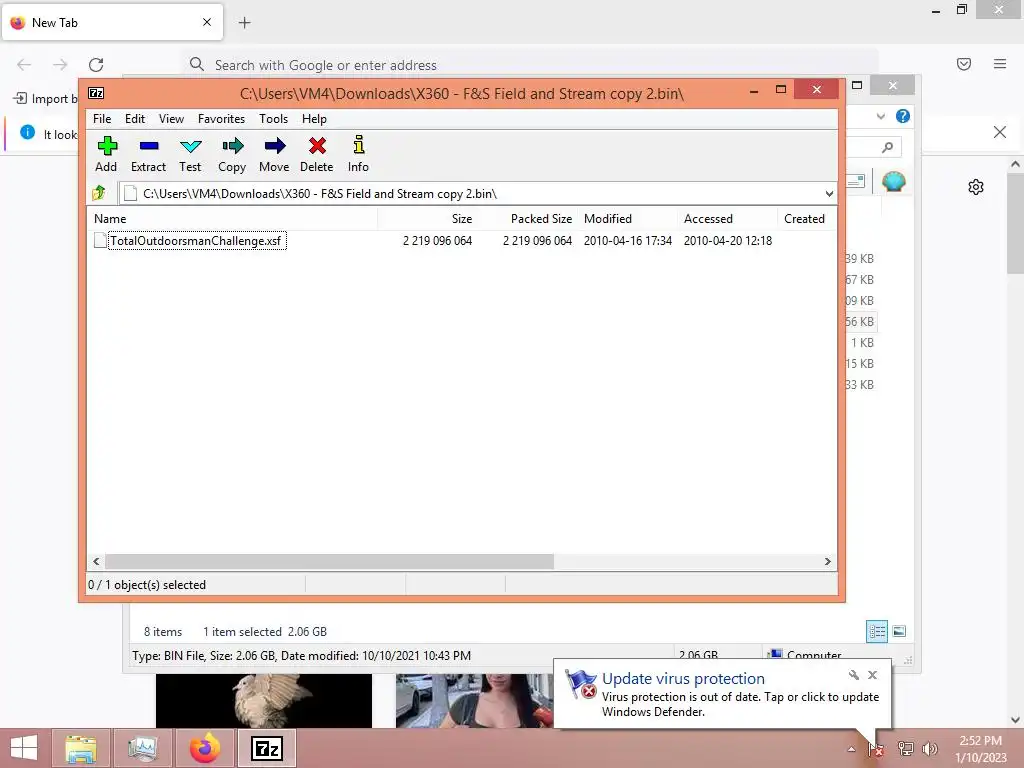Screen dimensions: 1024x768
Task: Show hidden tray icons arrow
Action: pyautogui.click(x=851, y=749)
